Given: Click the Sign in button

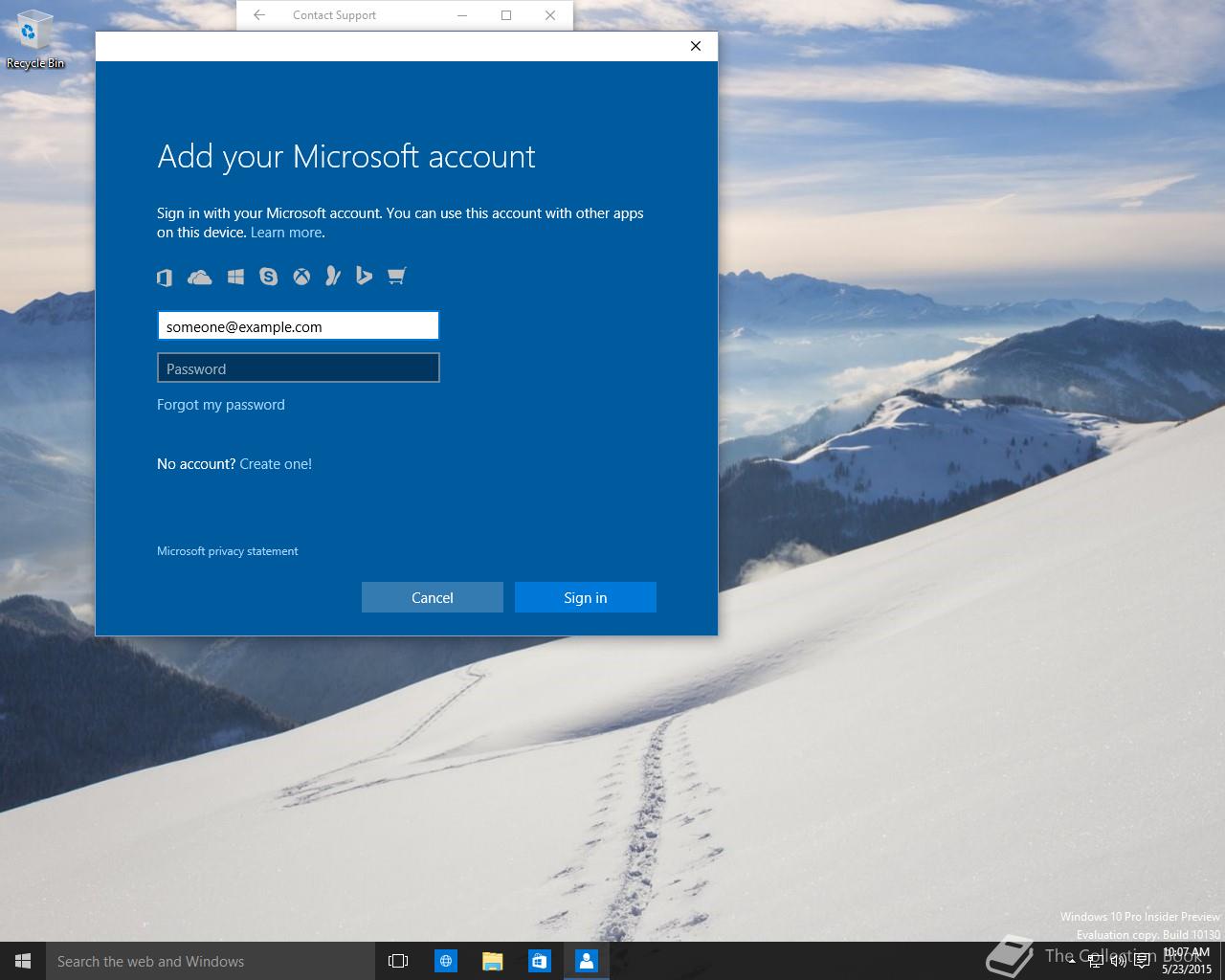Looking at the screenshot, I should [586, 597].
